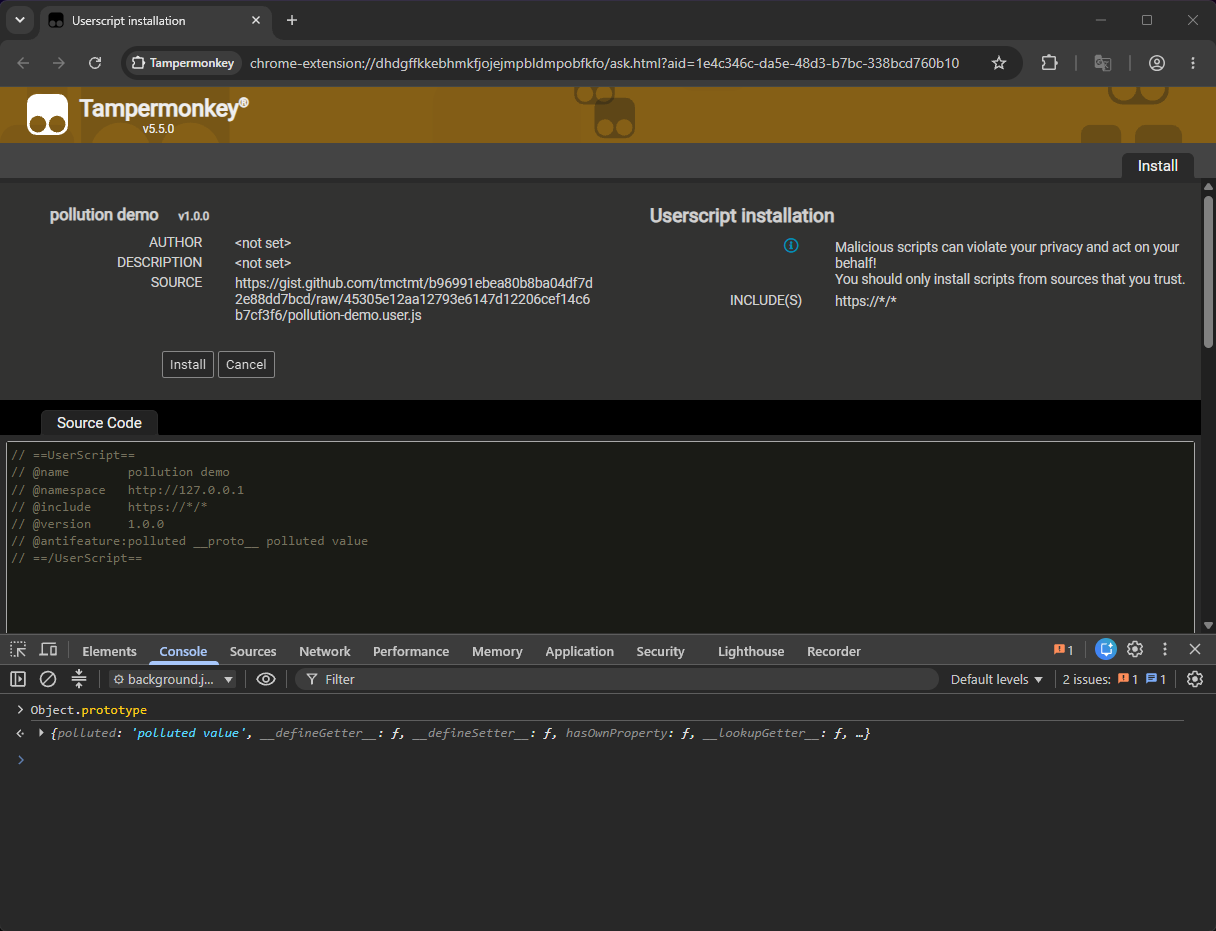Open the Extensions puzzle icon
Viewport: 1216px width, 931px height.
click(x=1049, y=63)
